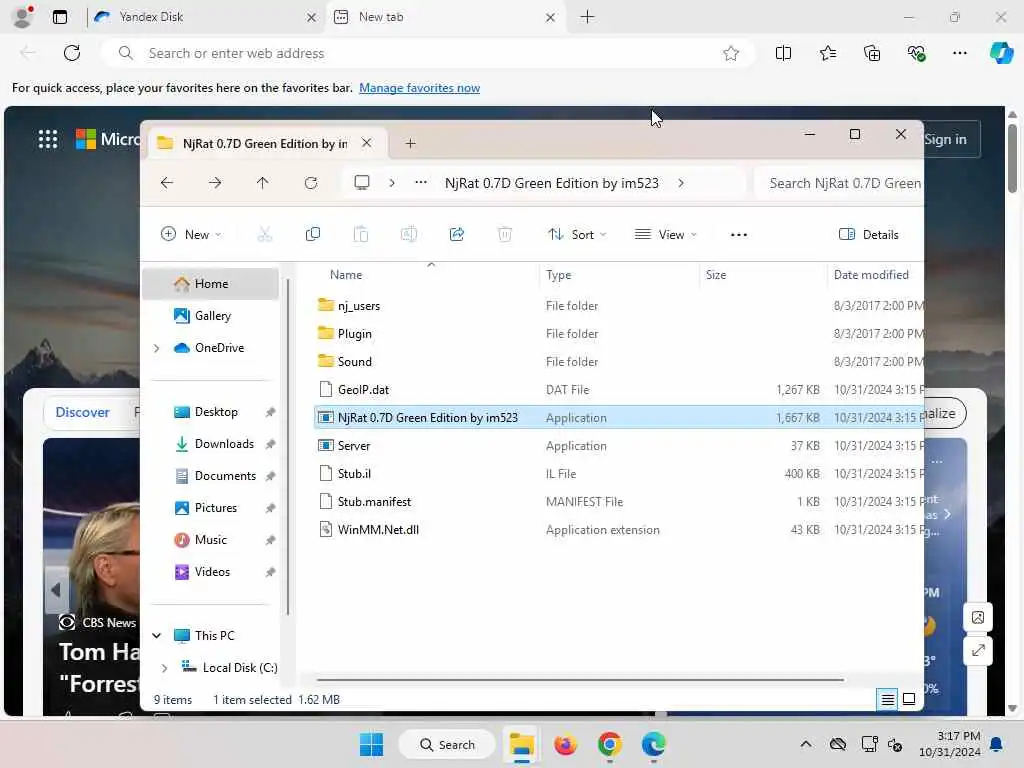Open the Sort dropdown
Image resolution: width=1024 pixels, height=768 pixels.
pyautogui.click(x=577, y=234)
